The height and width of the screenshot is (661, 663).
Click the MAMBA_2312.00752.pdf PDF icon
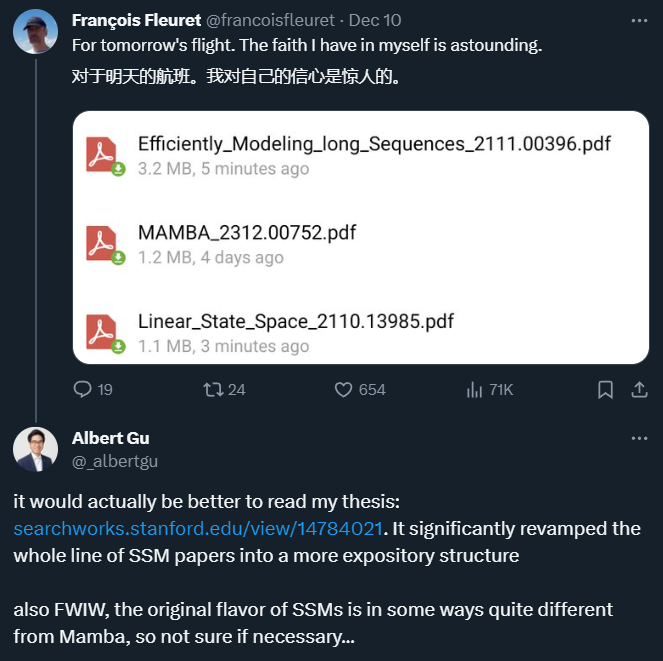point(103,245)
